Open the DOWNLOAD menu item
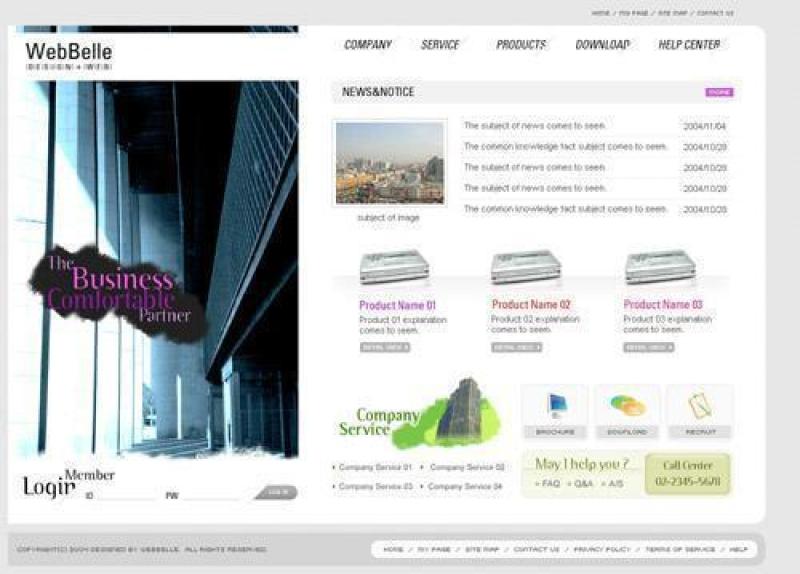Image resolution: width=800 pixels, height=574 pixels. pyautogui.click(x=602, y=45)
